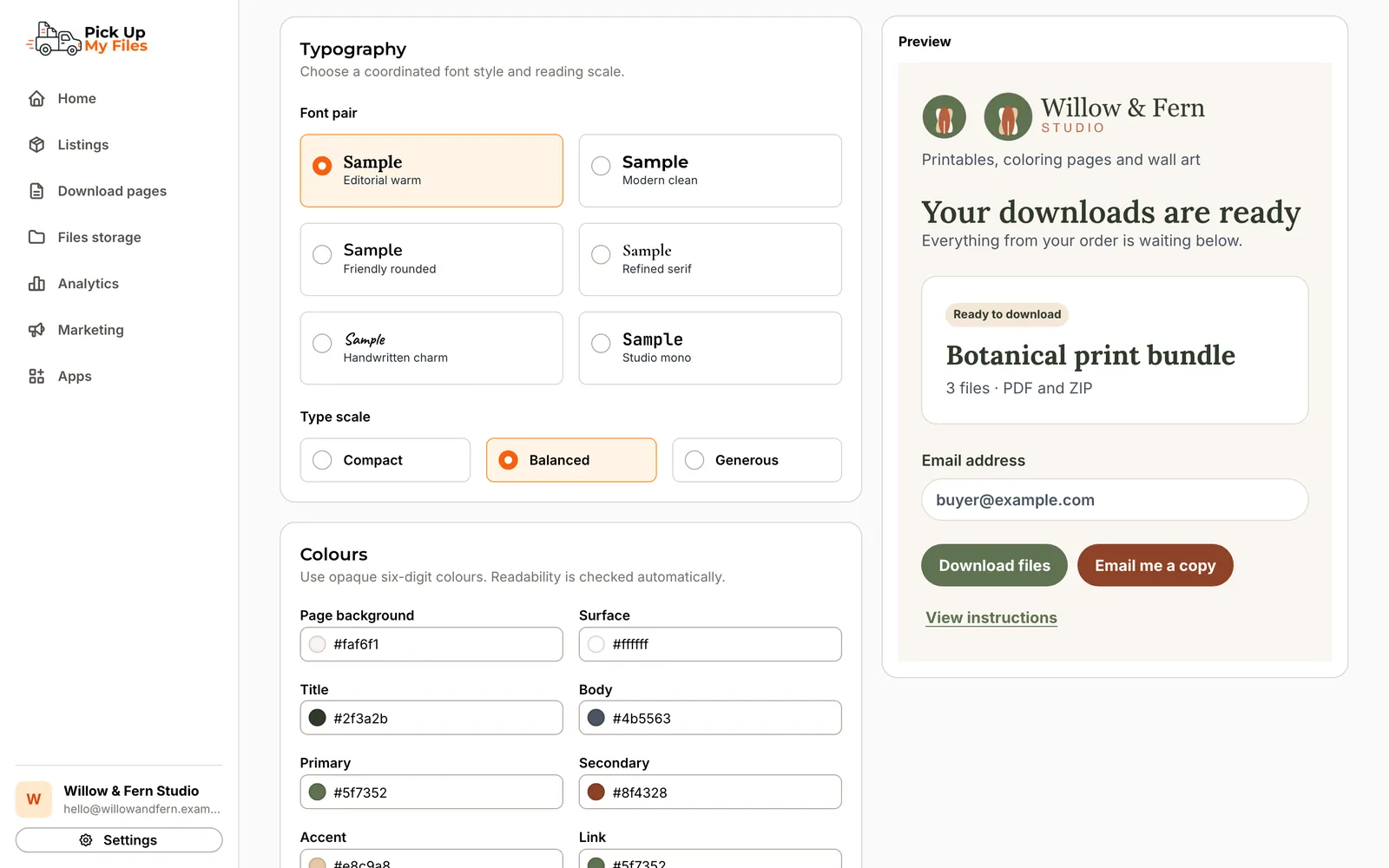Click the Pick Up My Files truck logo
The height and width of the screenshot is (868, 1389).
pyautogui.click(x=87, y=39)
